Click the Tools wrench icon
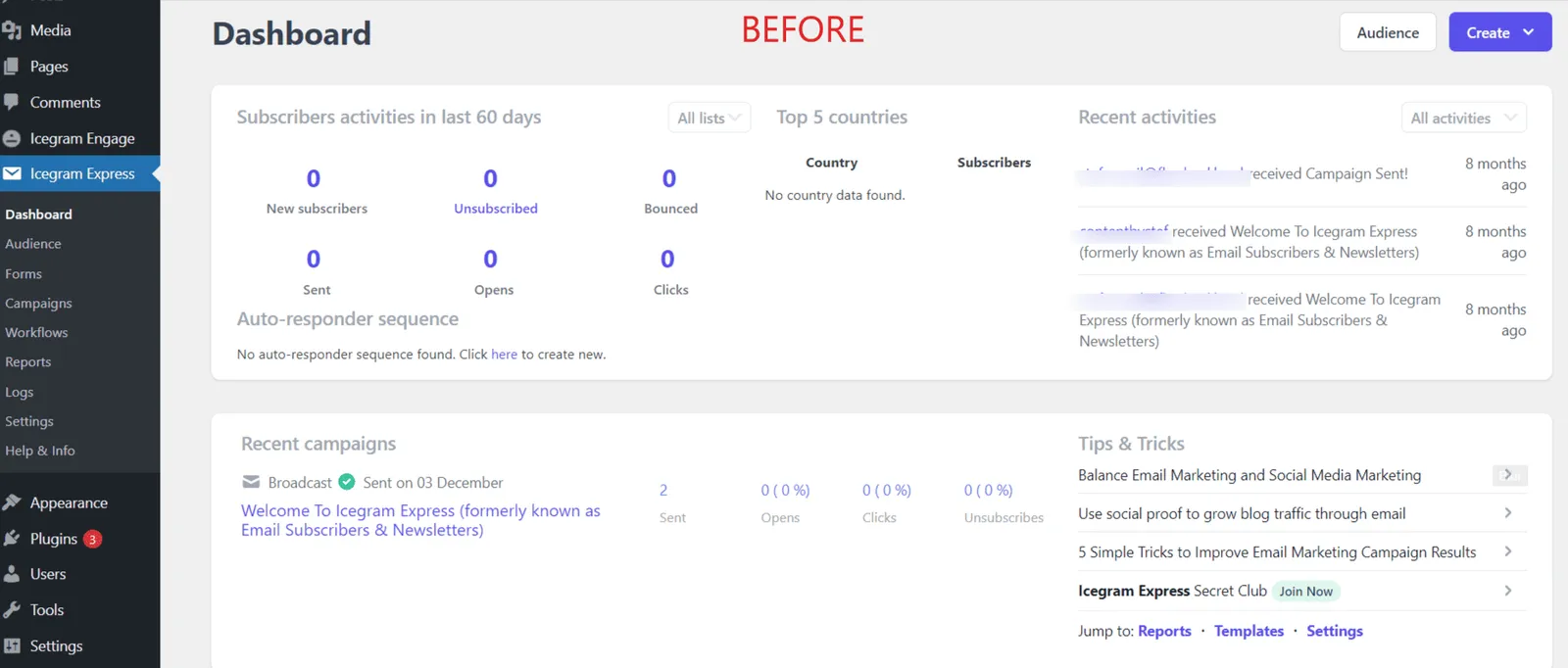The width and height of the screenshot is (1568, 668). point(12,609)
